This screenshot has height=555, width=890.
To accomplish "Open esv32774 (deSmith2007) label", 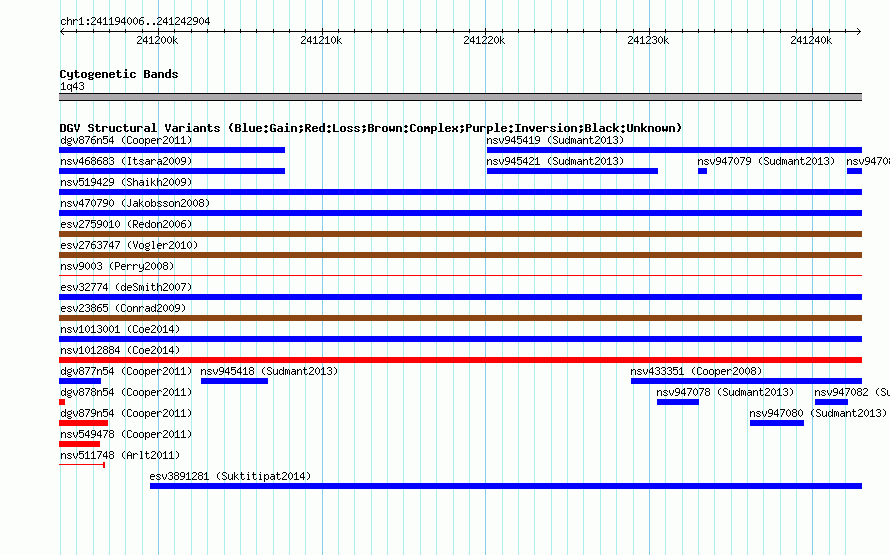I will 126,287.
